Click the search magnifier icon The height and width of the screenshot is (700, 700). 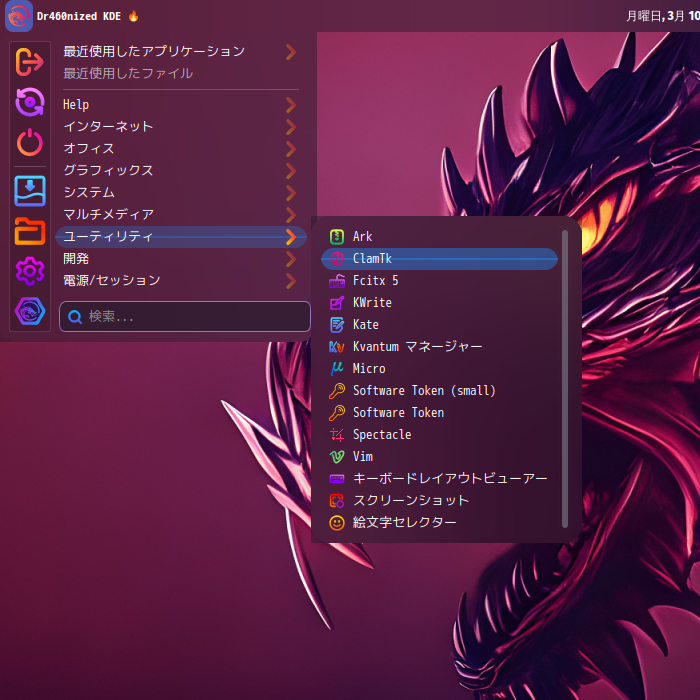[x=75, y=317]
